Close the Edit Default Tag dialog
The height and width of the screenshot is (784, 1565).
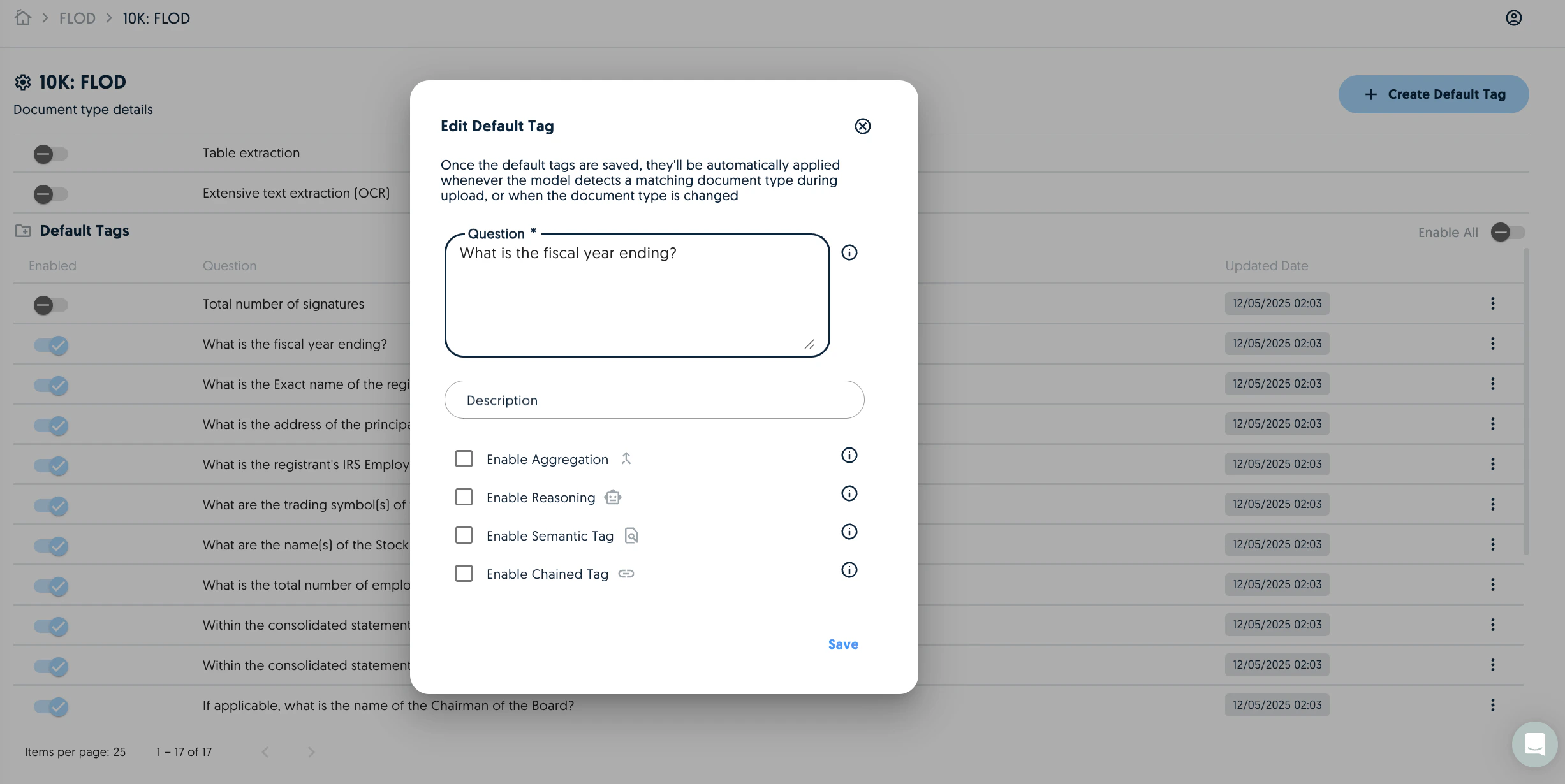pyautogui.click(x=863, y=126)
